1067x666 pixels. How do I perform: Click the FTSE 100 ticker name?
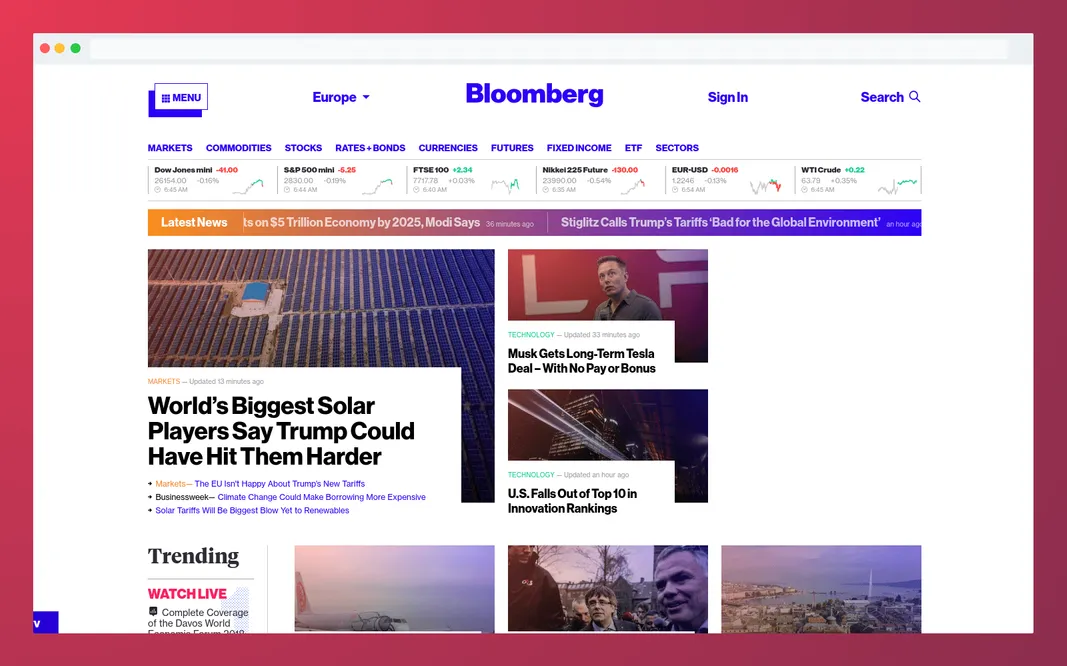[431, 170]
